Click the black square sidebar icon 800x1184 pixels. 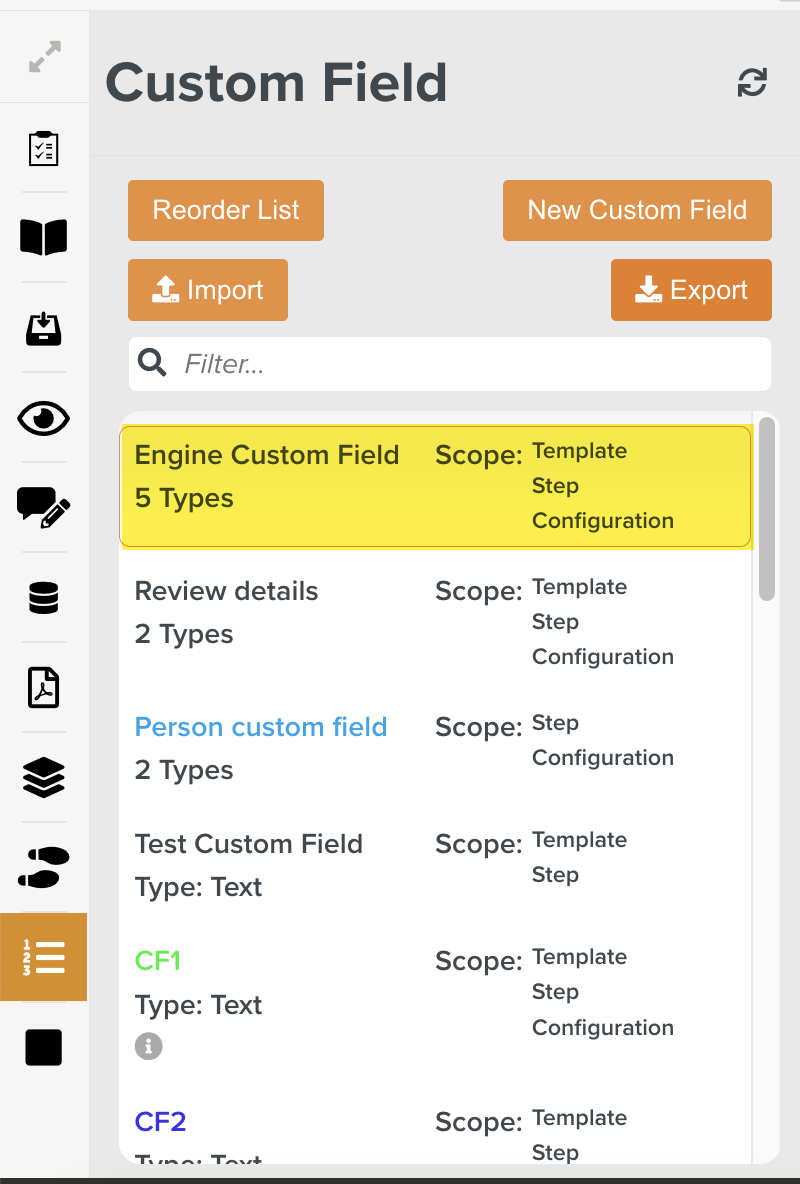coord(44,1047)
